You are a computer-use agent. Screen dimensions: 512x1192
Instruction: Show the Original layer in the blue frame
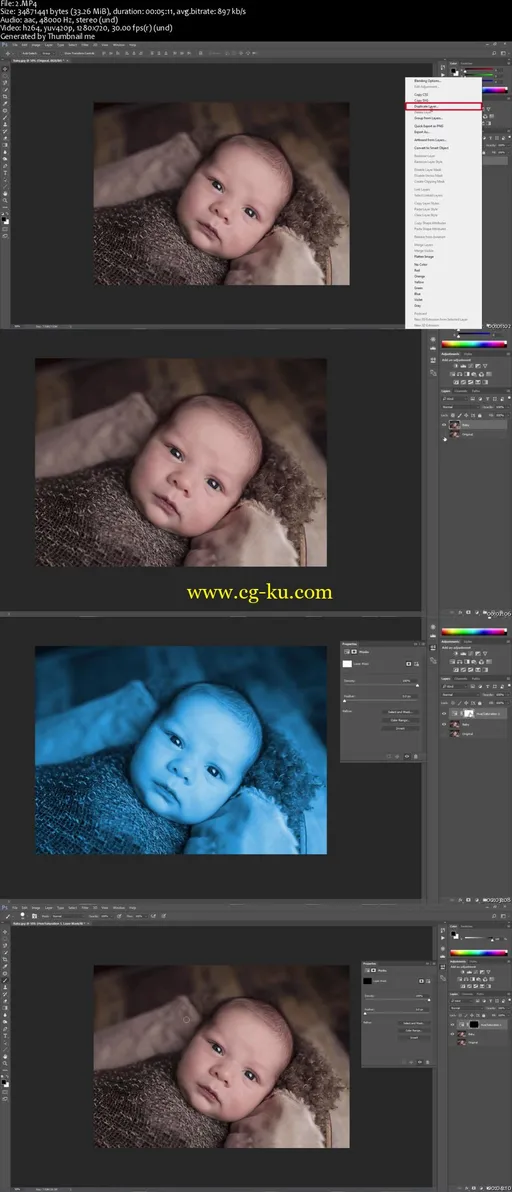pyautogui.click(x=444, y=734)
